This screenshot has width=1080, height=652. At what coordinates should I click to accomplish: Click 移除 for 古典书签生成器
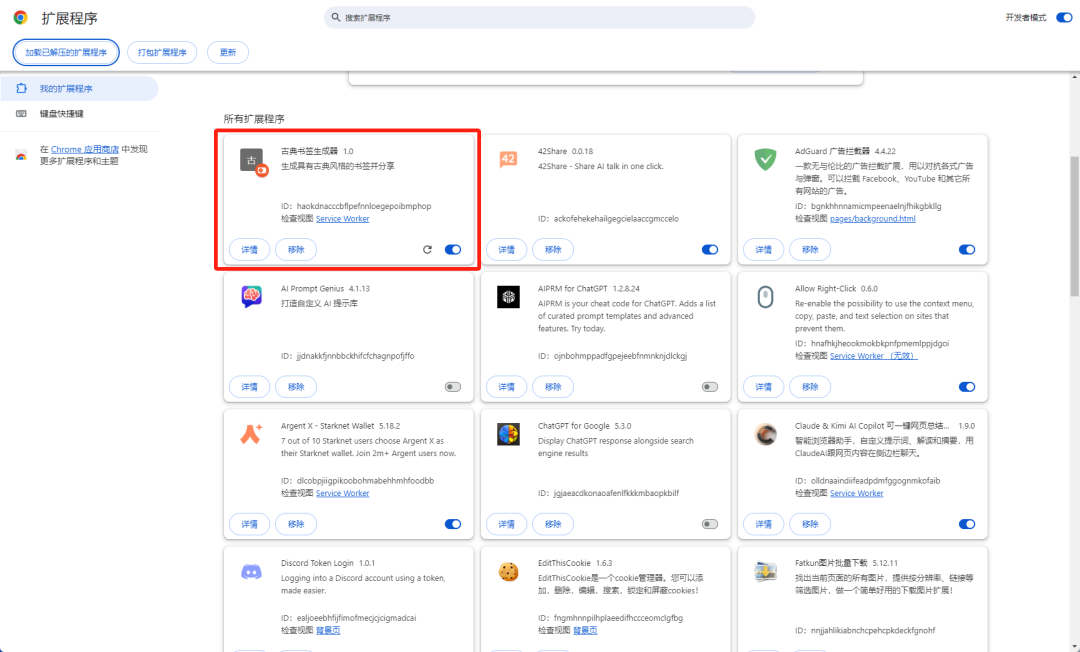pos(296,249)
